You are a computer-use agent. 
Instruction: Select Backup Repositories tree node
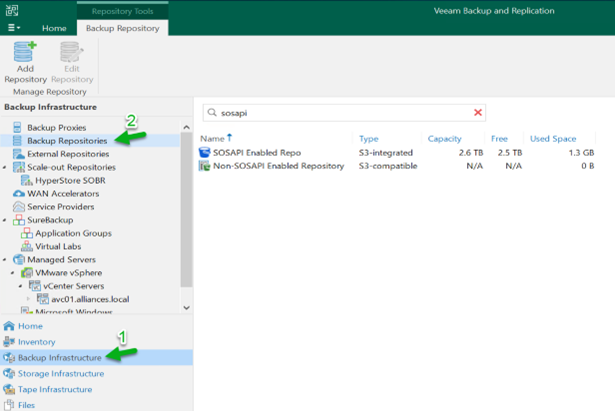click(x=67, y=140)
